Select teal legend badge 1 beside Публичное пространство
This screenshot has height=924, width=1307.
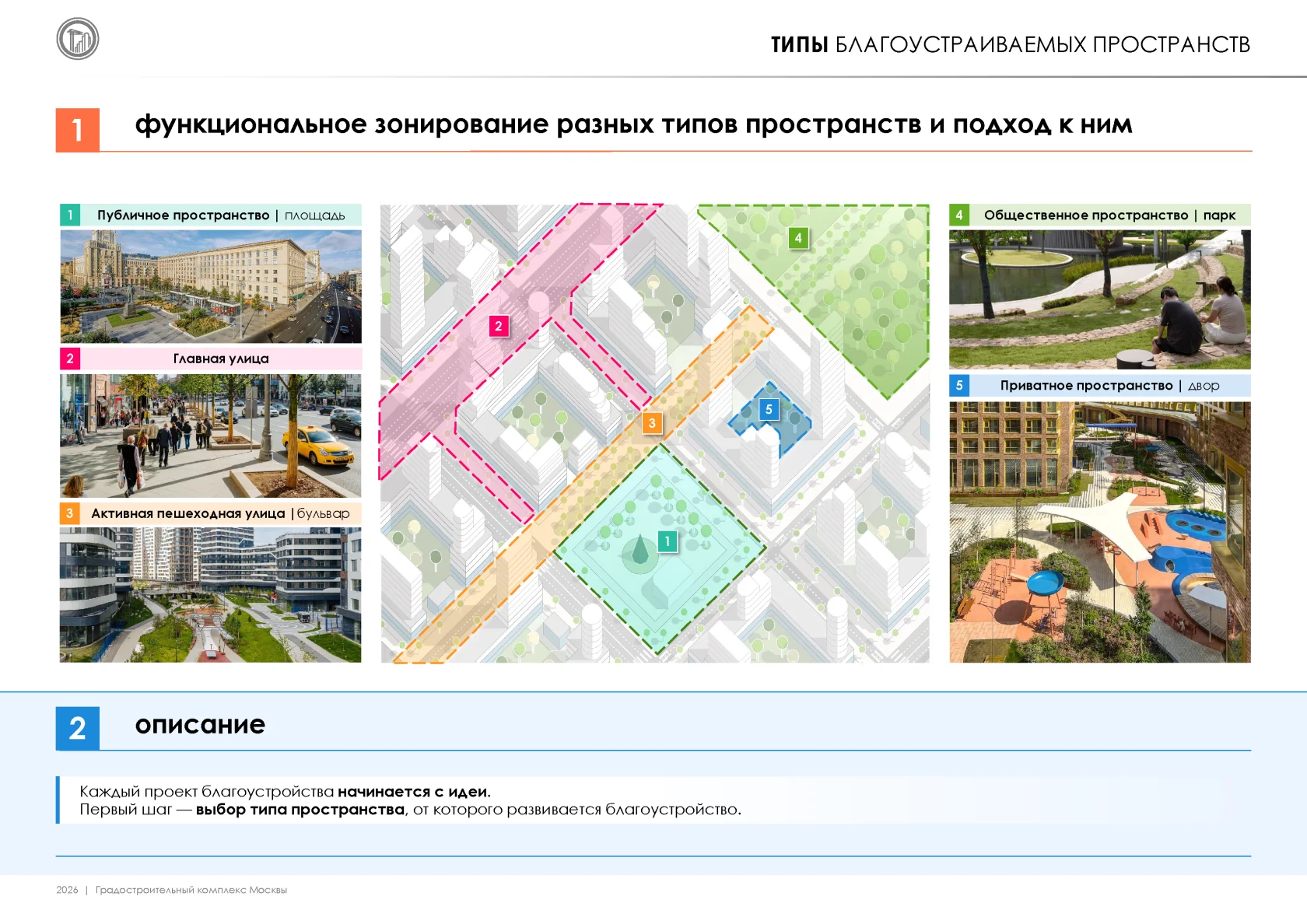[70, 215]
